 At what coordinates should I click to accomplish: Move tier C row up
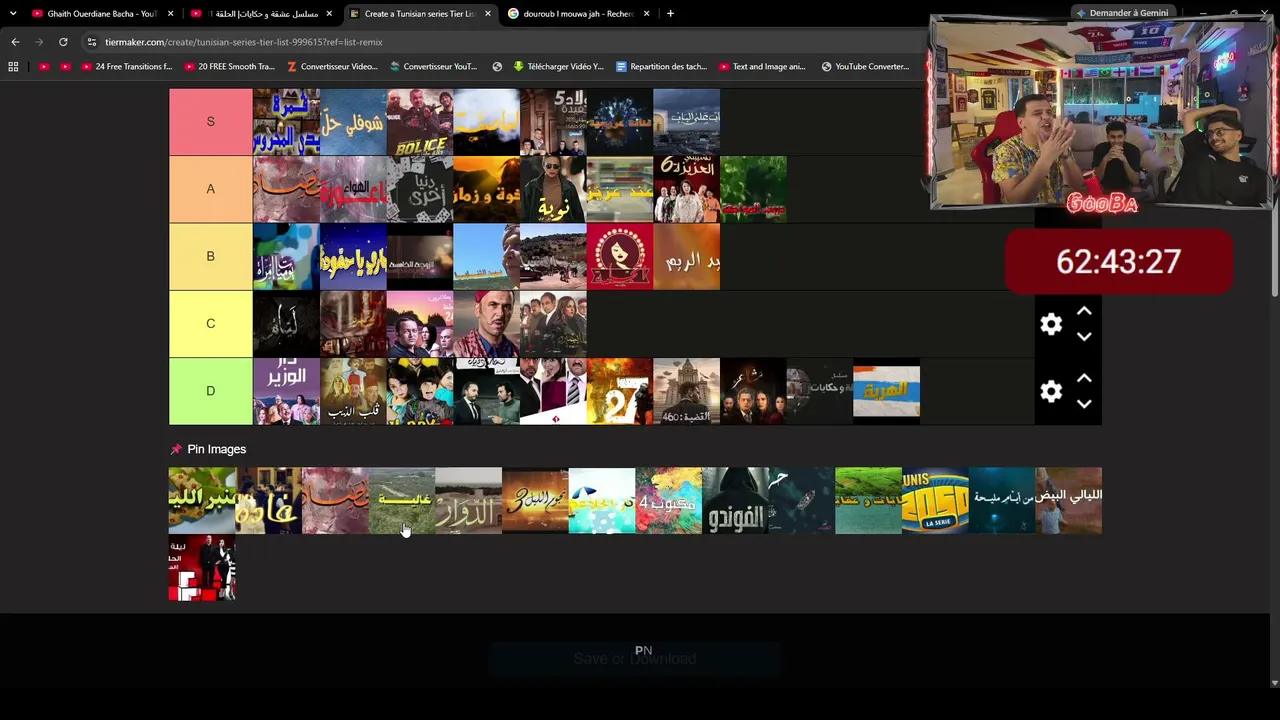click(1084, 312)
